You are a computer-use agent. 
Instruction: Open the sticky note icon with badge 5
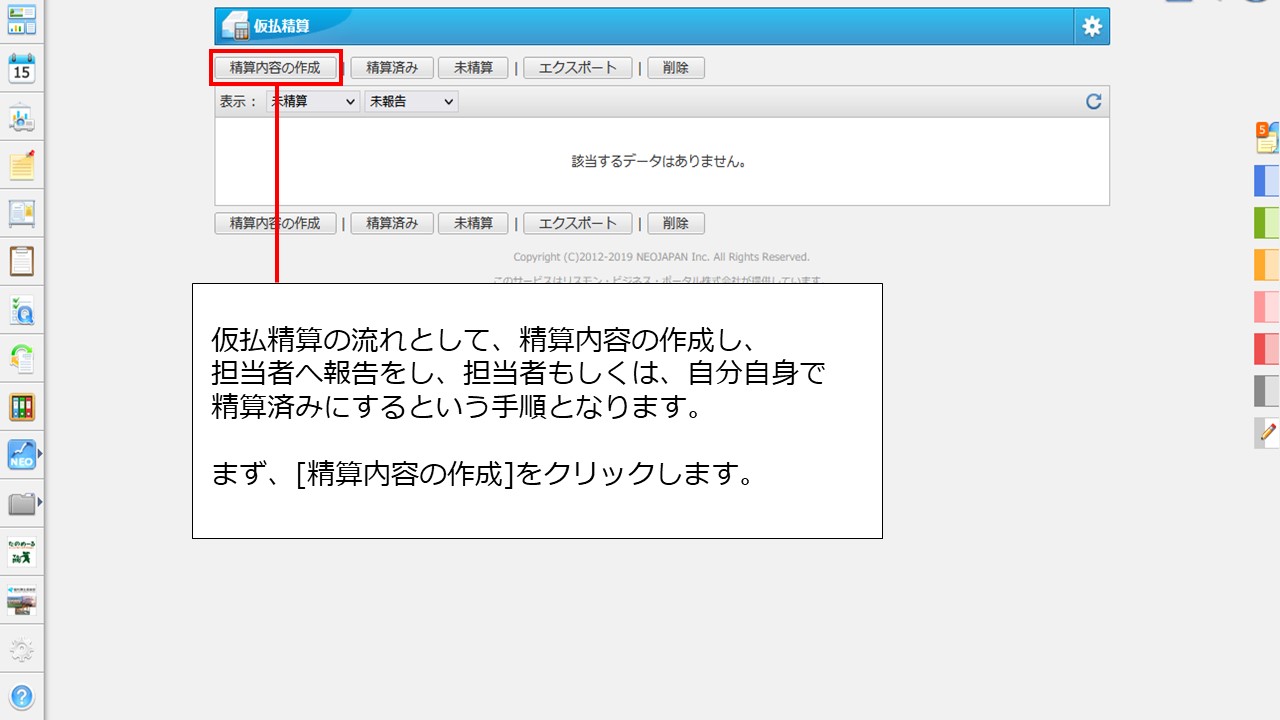1267,137
